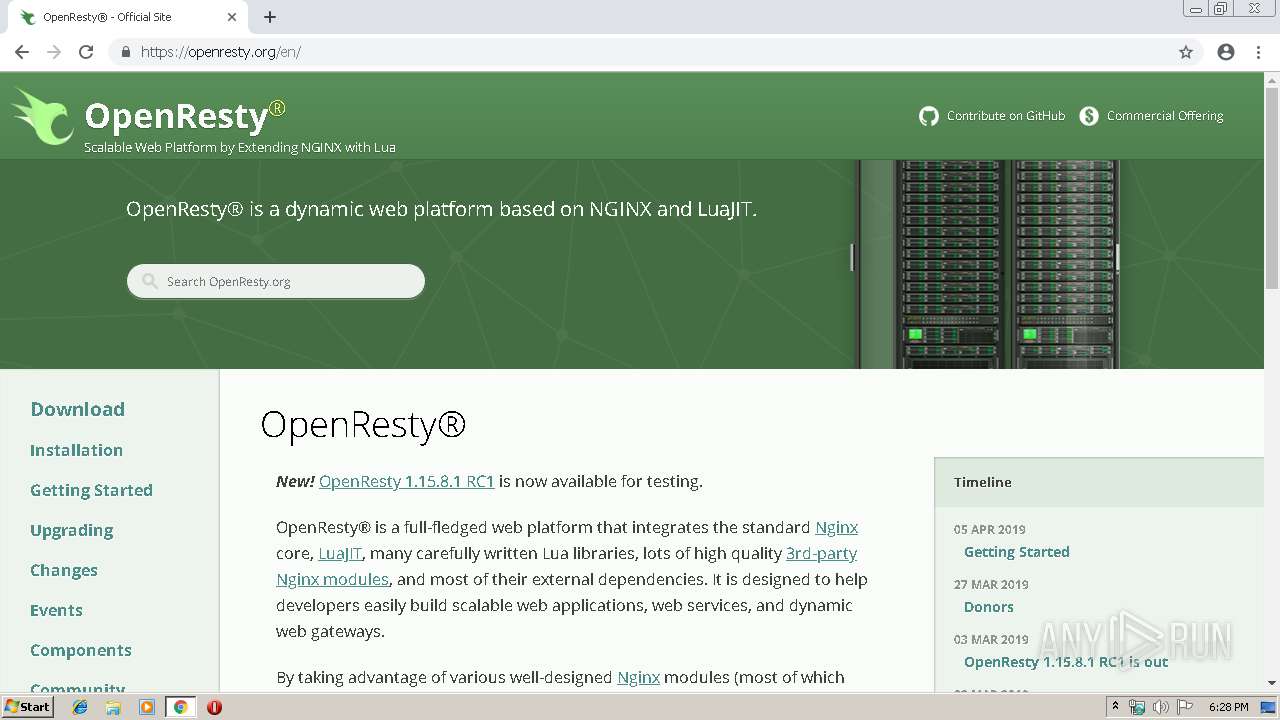
Task: Follow the 3rd-party Nginx modules link
Action: (821, 553)
